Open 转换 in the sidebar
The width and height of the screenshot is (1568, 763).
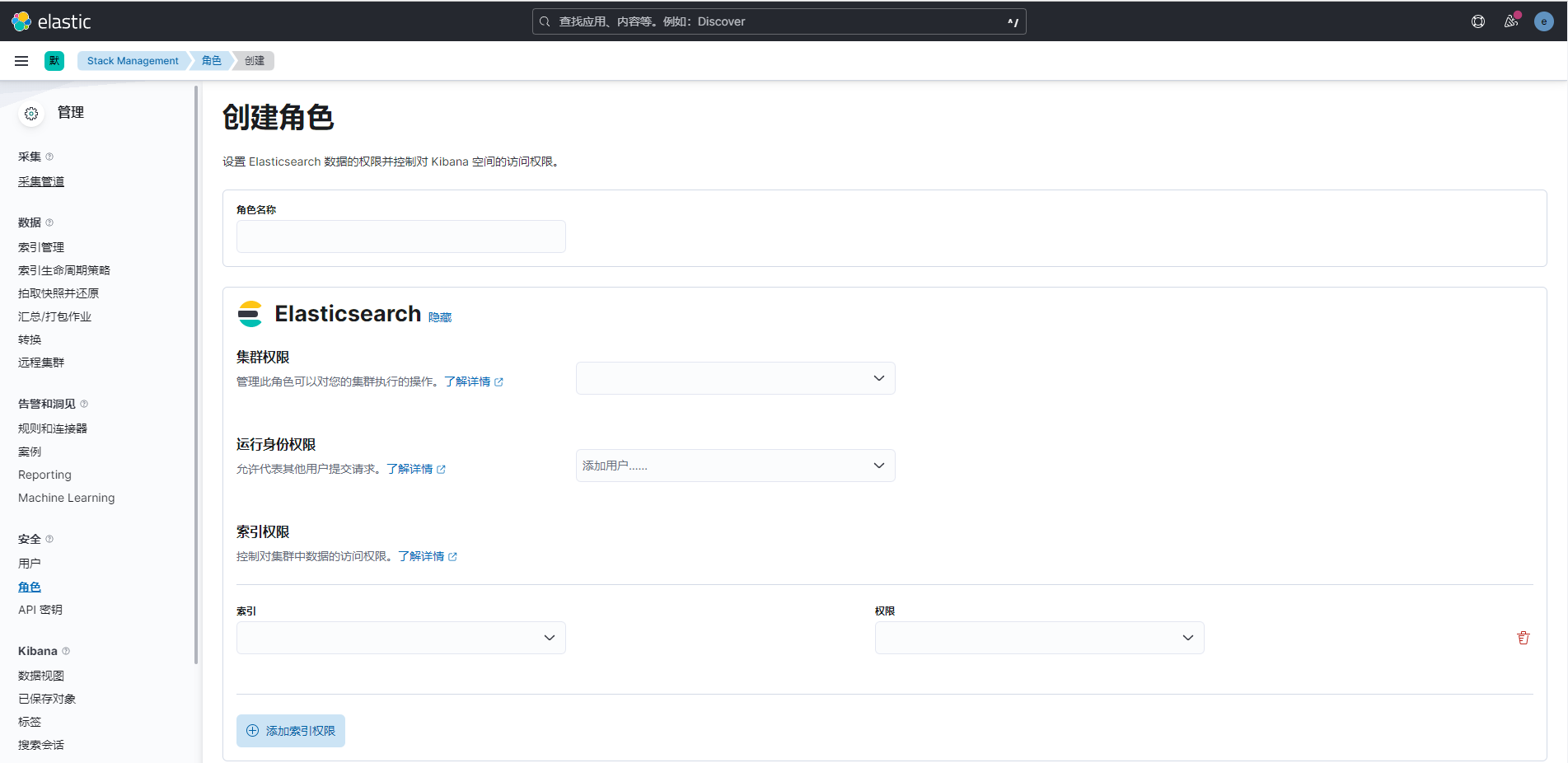(x=30, y=339)
